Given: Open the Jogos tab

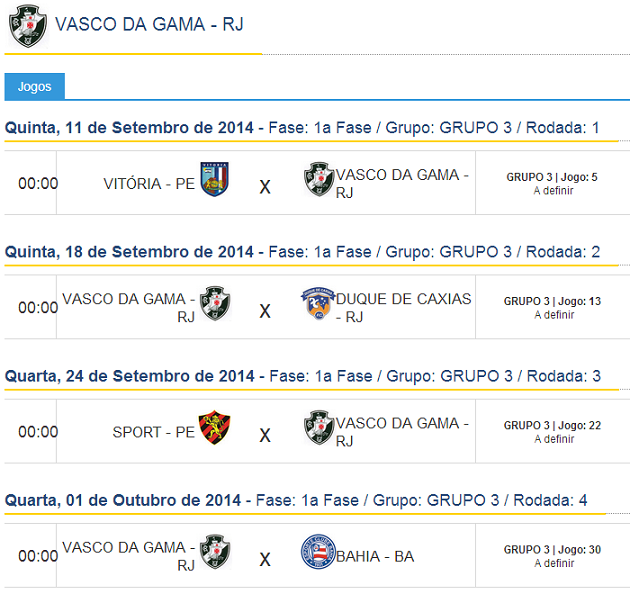Looking at the screenshot, I should tap(34, 87).
